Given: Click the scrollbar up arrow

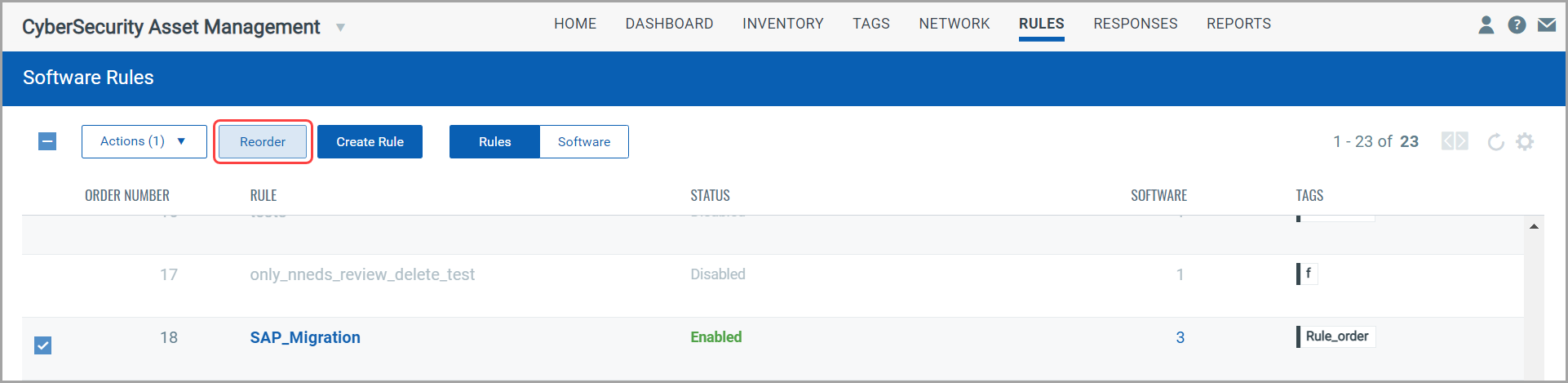Looking at the screenshot, I should 1535,226.
